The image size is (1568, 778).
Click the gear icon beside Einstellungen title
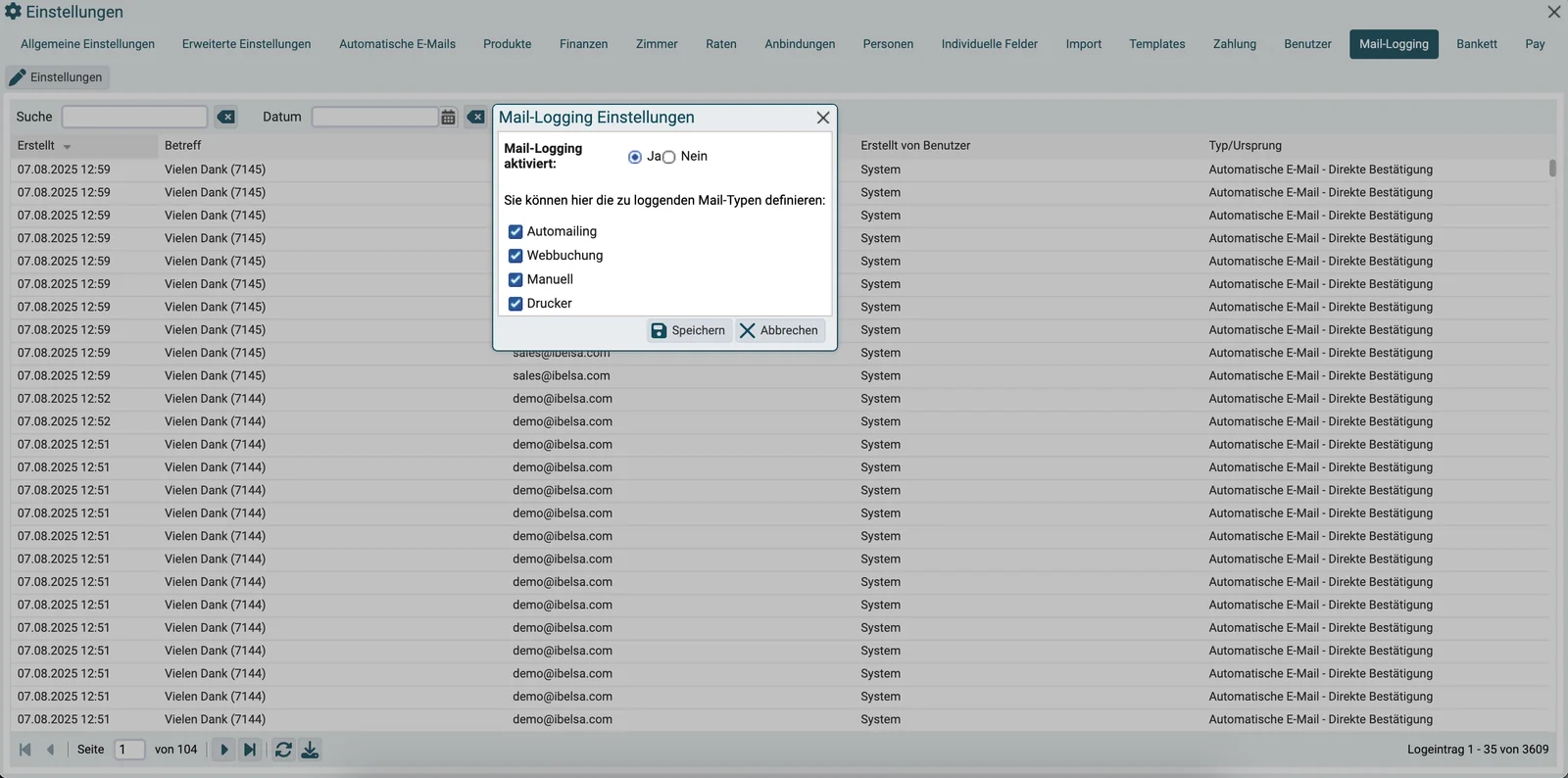click(x=13, y=12)
